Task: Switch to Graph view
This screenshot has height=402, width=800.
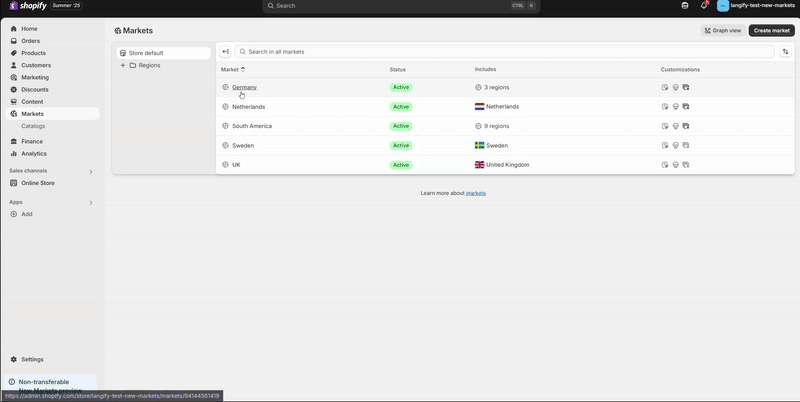Action: (723, 31)
